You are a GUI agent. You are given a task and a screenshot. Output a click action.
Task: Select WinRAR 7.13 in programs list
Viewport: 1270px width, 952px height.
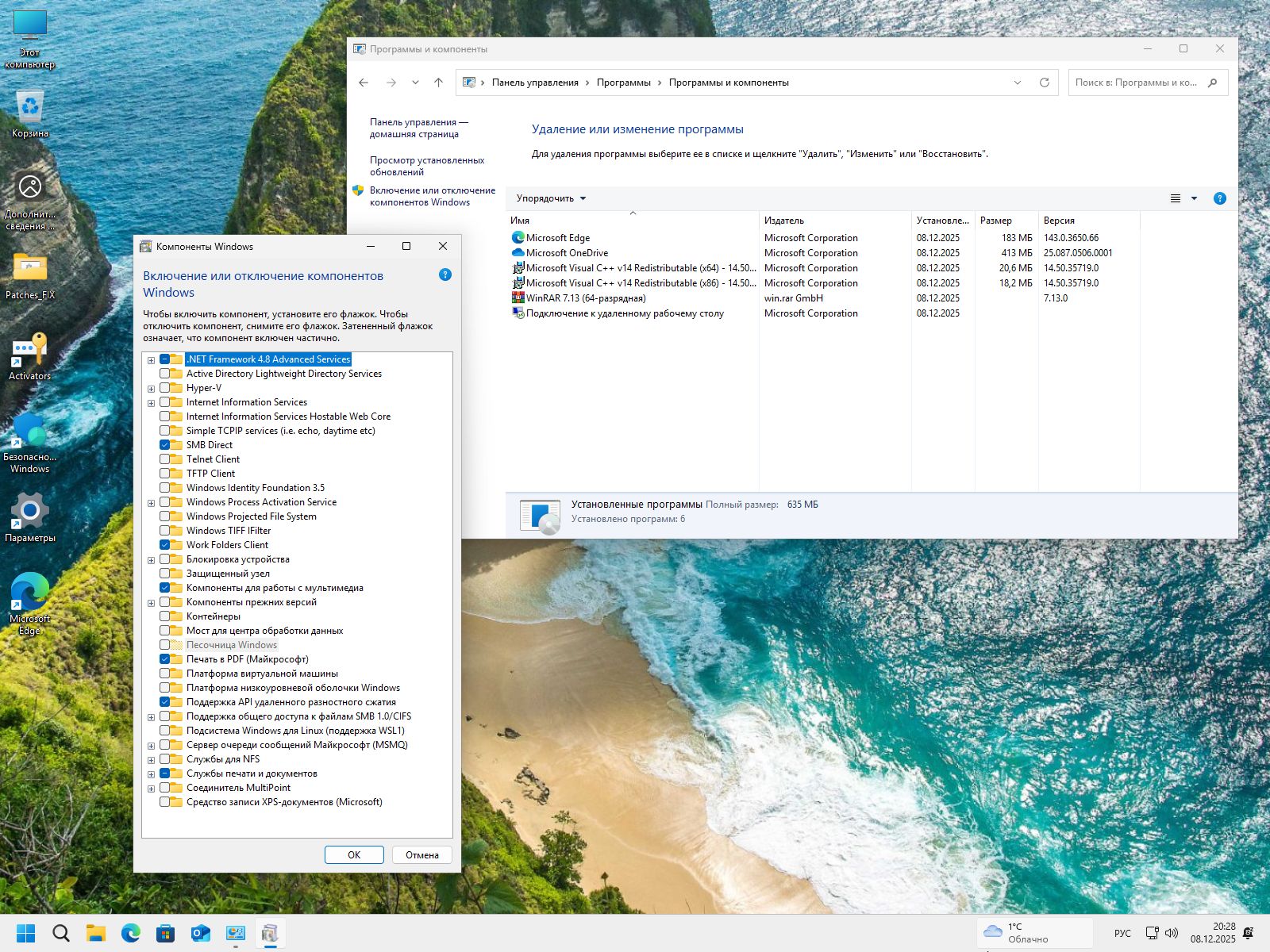(586, 298)
